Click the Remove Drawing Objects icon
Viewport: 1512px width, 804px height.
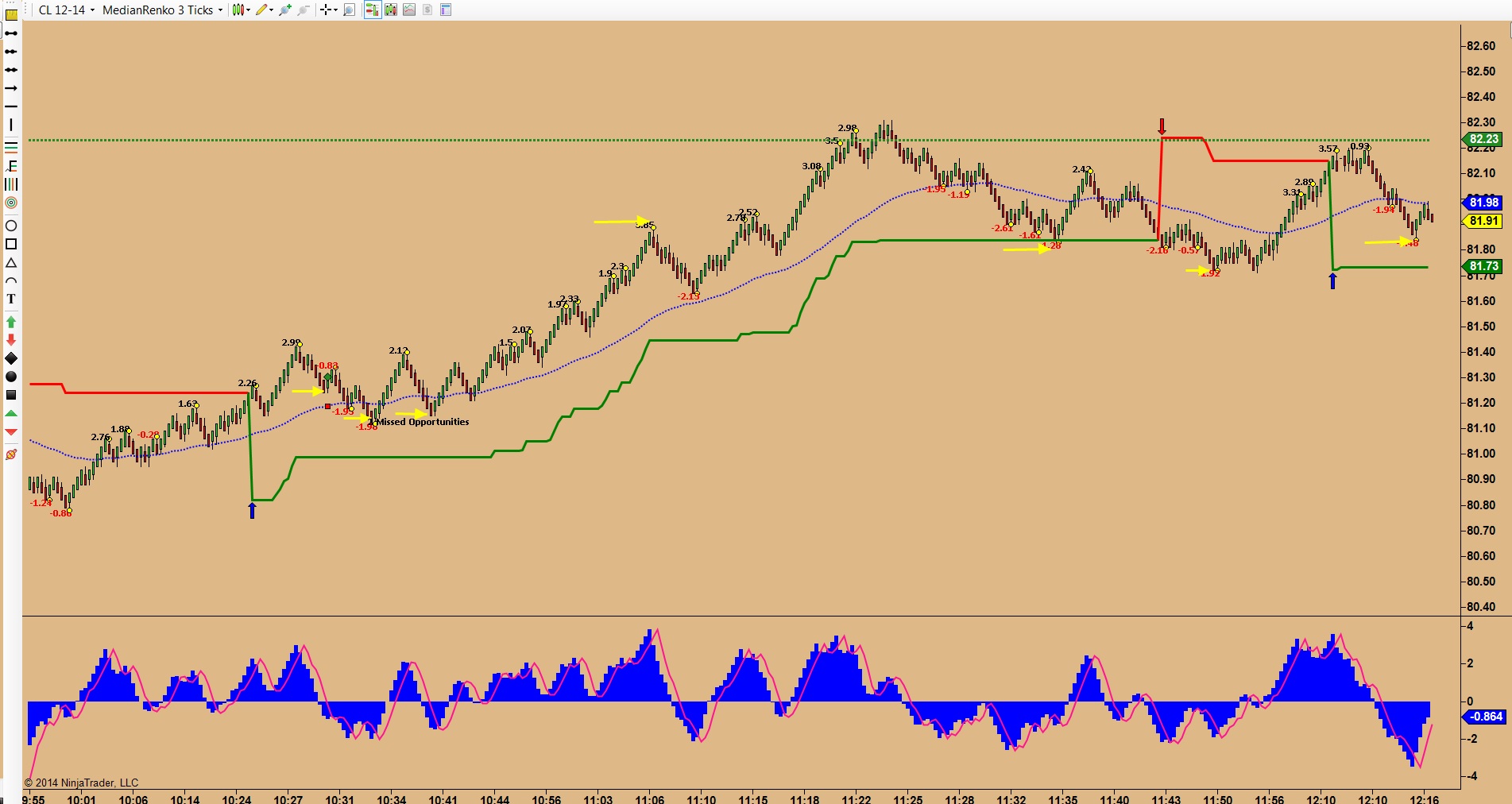point(11,454)
